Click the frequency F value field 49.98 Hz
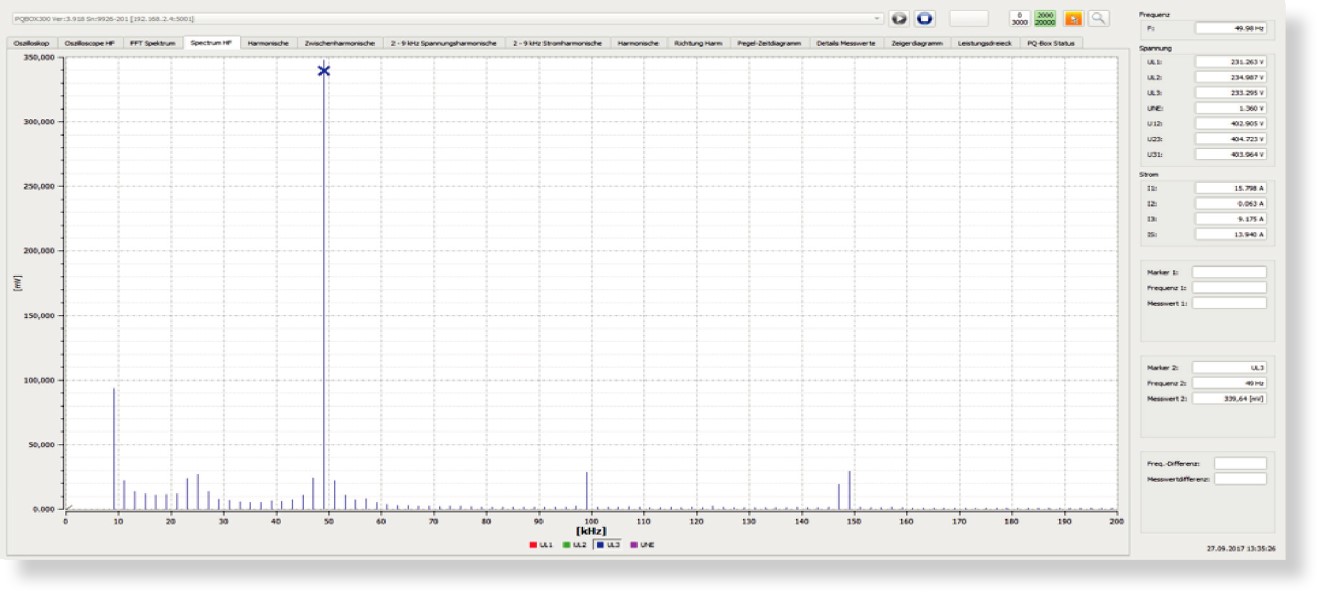 tap(1231, 28)
